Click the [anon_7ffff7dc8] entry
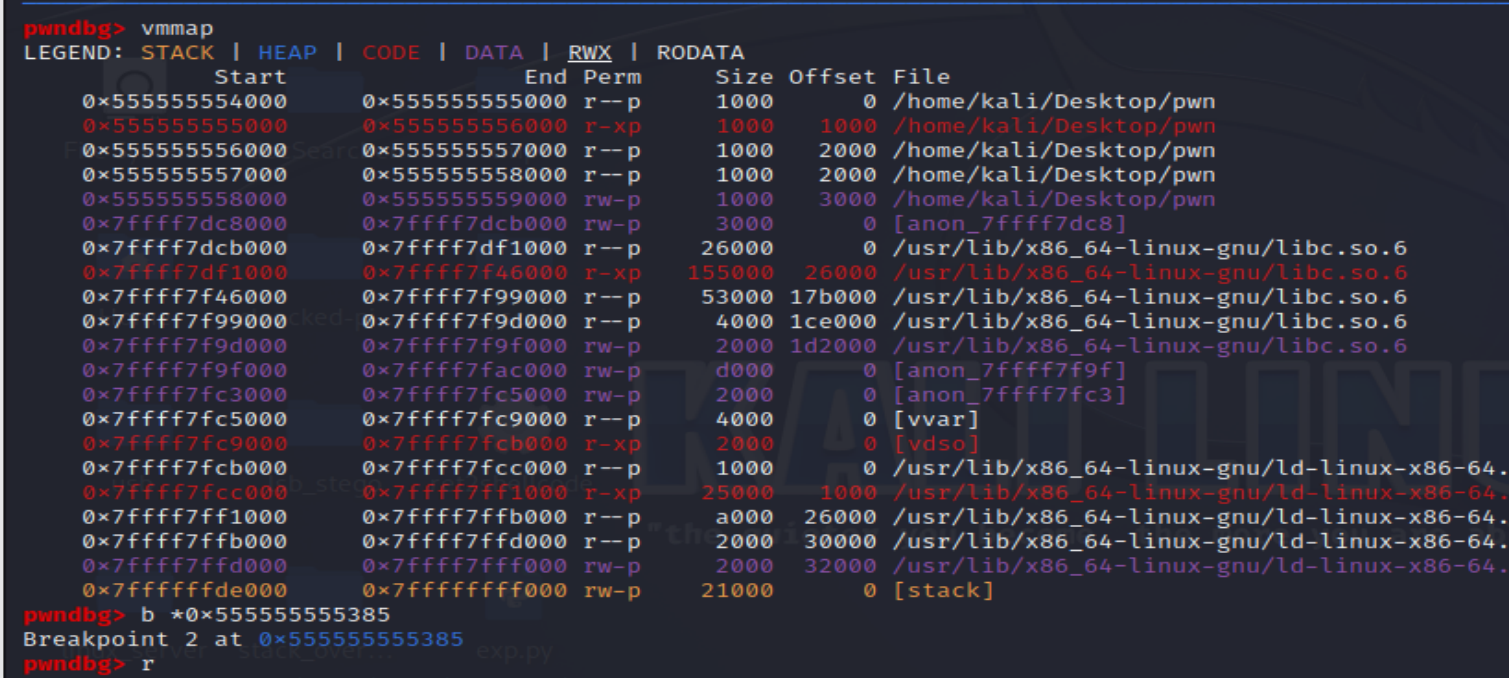The height and width of the screenshot is (678, 1509). click(1010, 224)
